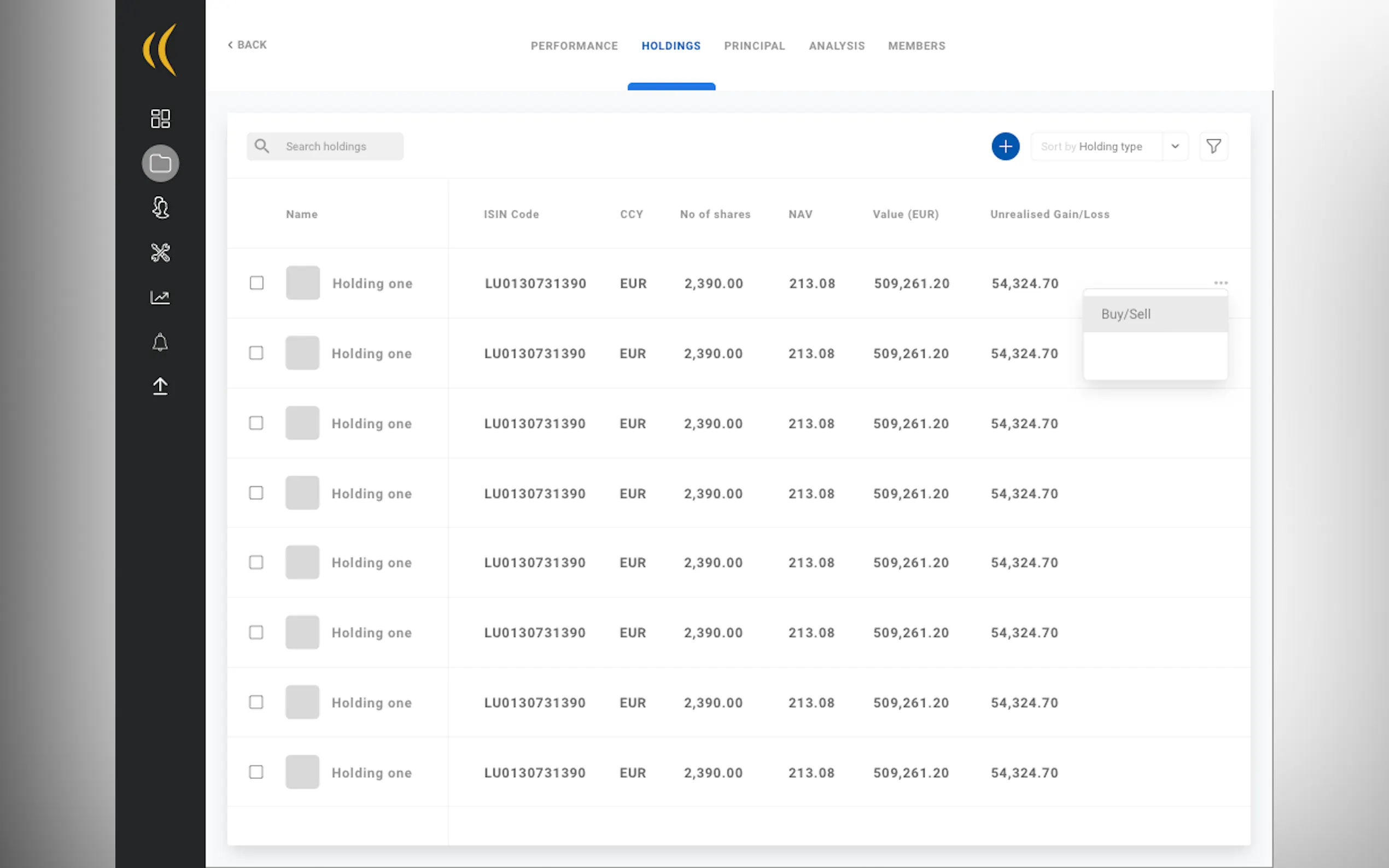The width and height of the screenshot is (1389, 868).
Task: Open the filter funnel icon
Action: click(1213, 146)
